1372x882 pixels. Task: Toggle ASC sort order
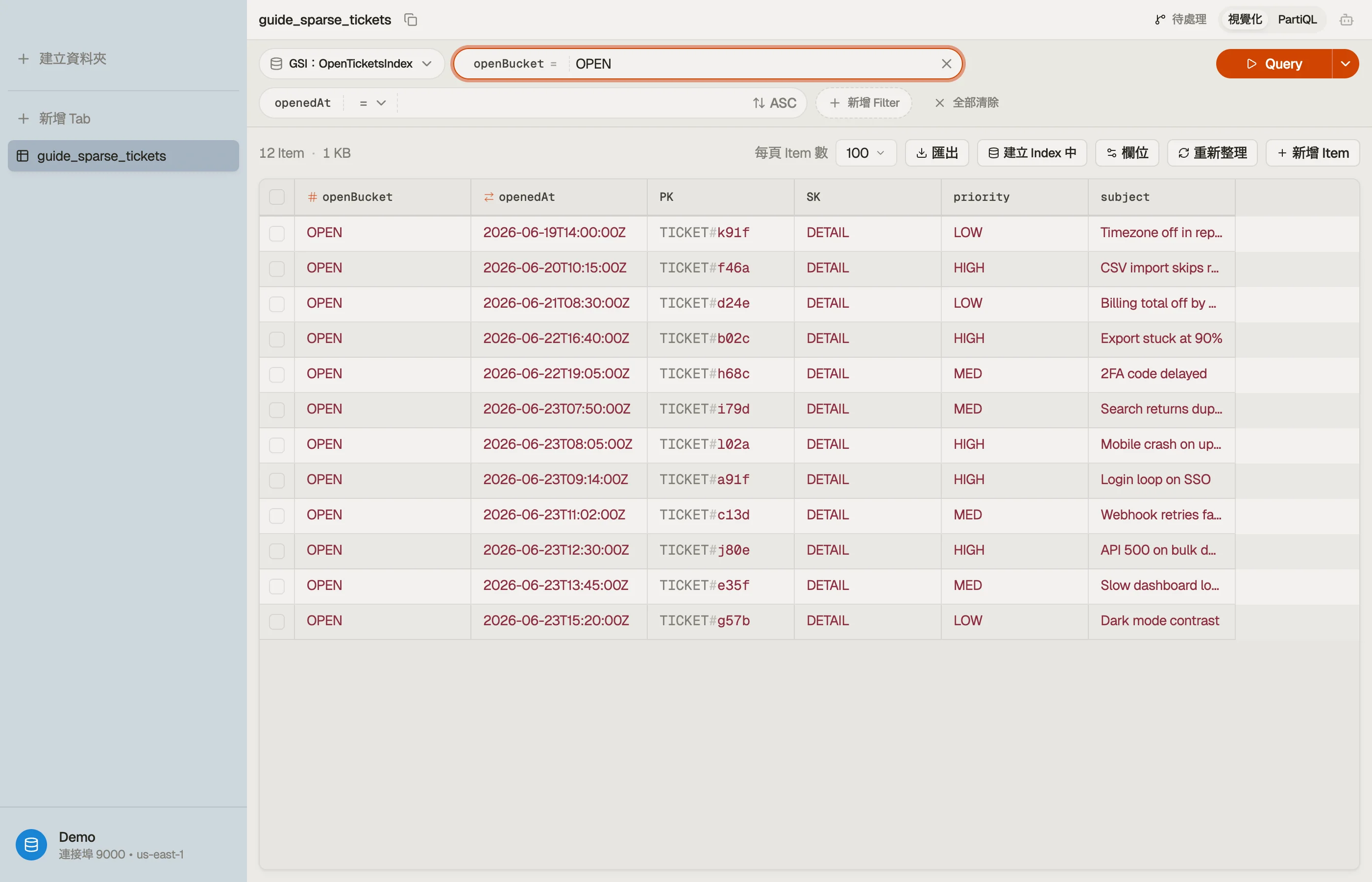[774, 103]
